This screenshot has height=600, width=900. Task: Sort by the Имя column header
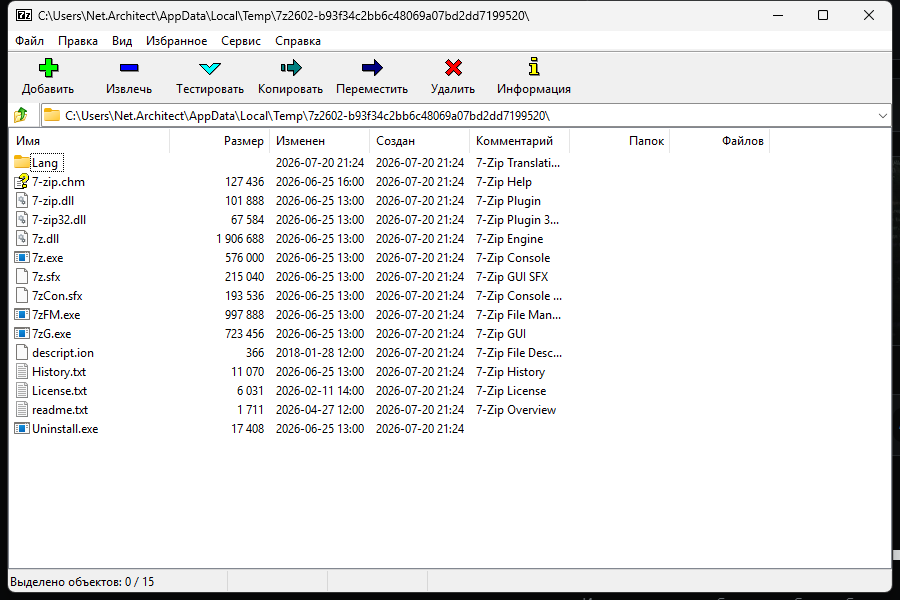(x=90, y=141)
